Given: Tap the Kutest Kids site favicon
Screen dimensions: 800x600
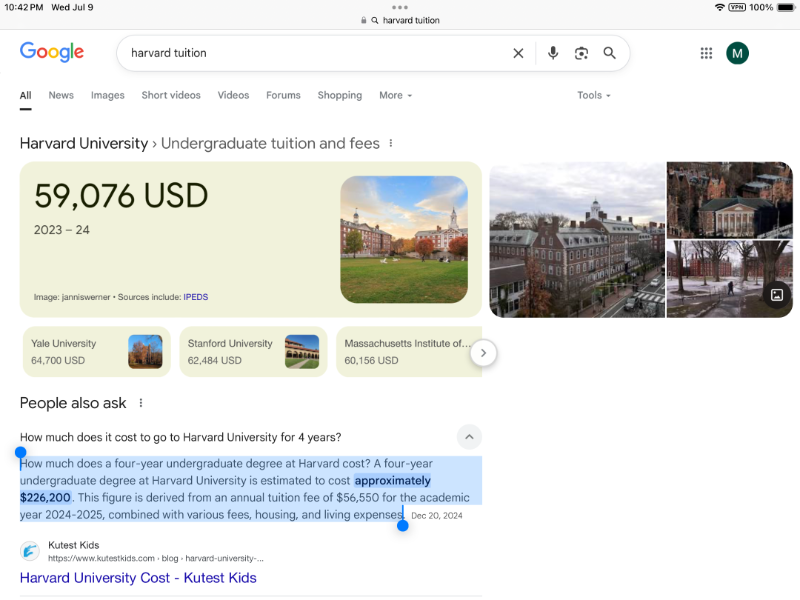Looking at the screenshot, I should tap(30, 551).
